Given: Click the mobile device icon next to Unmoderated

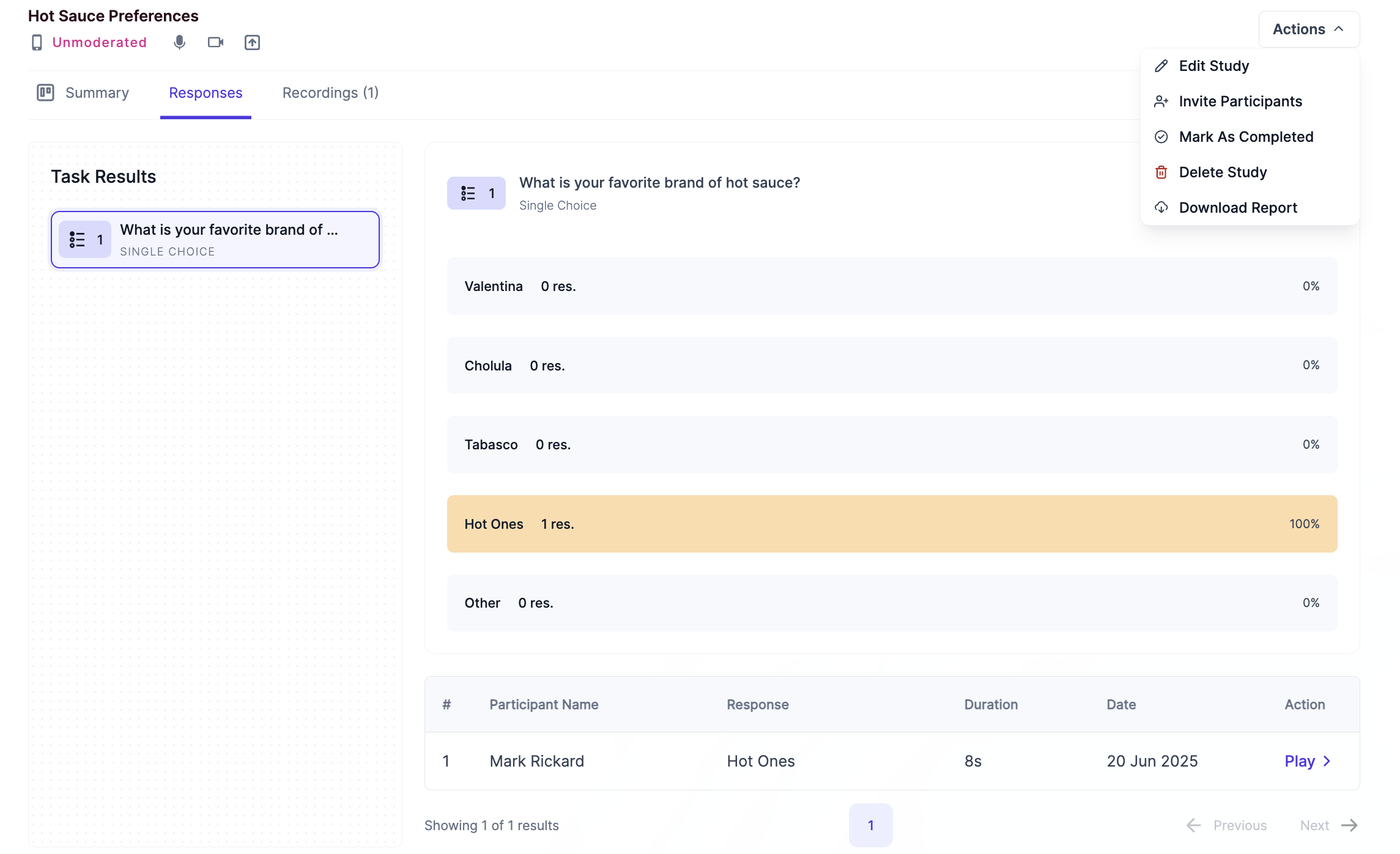Looking at the screenshot, I should tap(36, 42).
